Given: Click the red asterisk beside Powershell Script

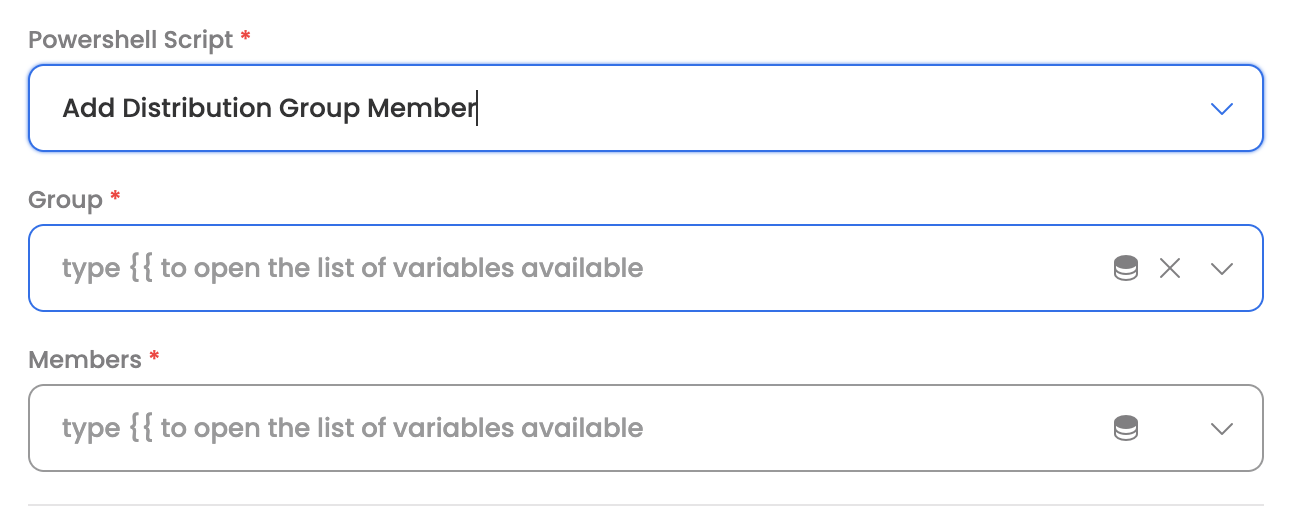Looking at the screenshot, I should click(x=246, y=38).
